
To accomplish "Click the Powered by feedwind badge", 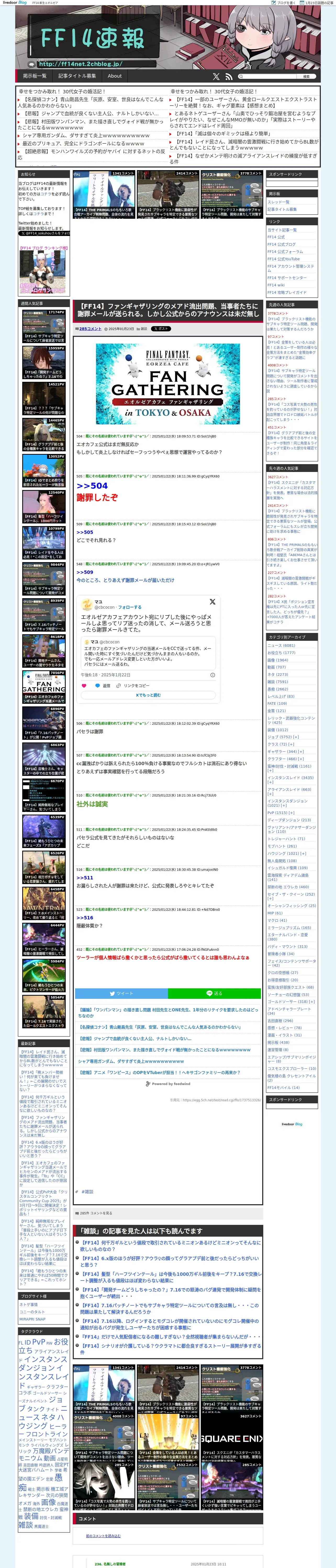I will tap(168, 1084).
